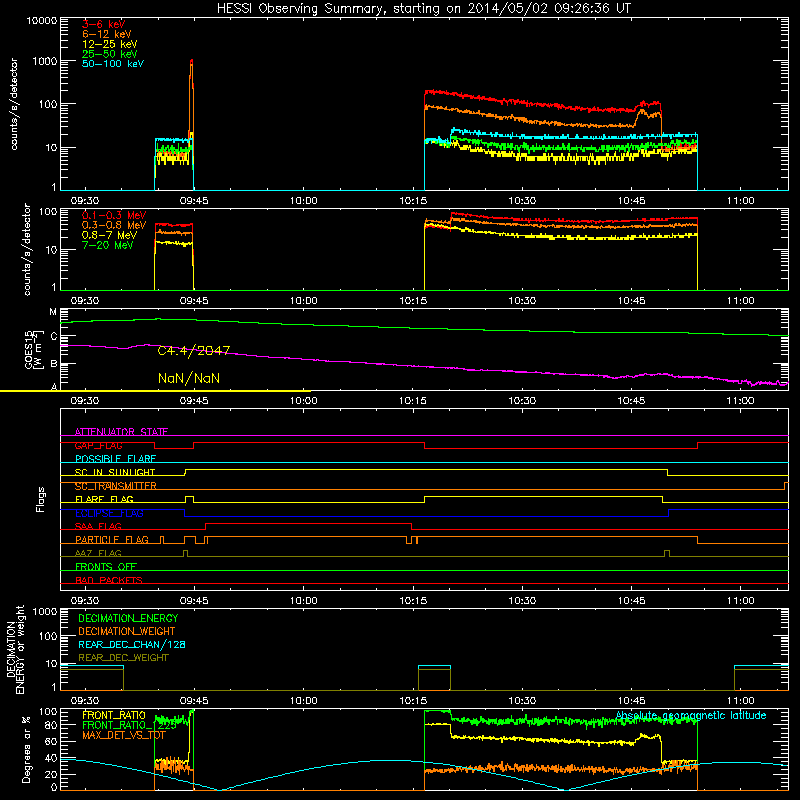Select the green 7-20 MeV legend label
The height and width of the screenshot is (800, 800).
tap(107, 245)
